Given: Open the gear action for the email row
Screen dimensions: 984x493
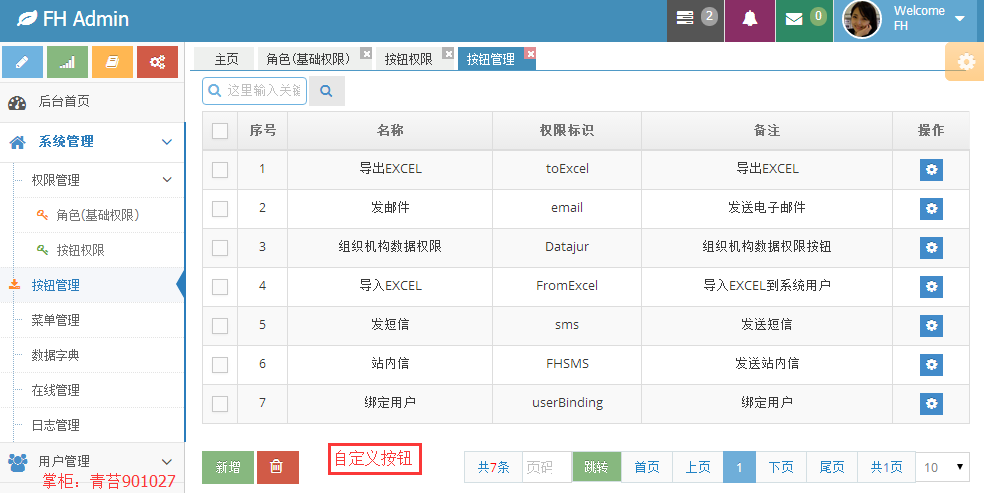Looking at the screenshot, I should coord(931,208).
